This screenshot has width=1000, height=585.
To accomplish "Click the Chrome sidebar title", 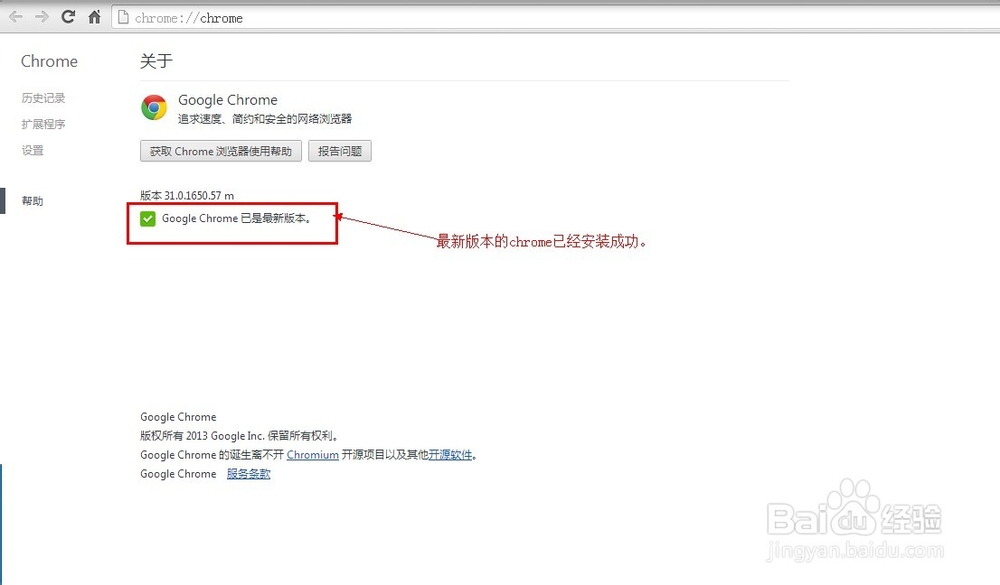I will click(x=49, y=61).
